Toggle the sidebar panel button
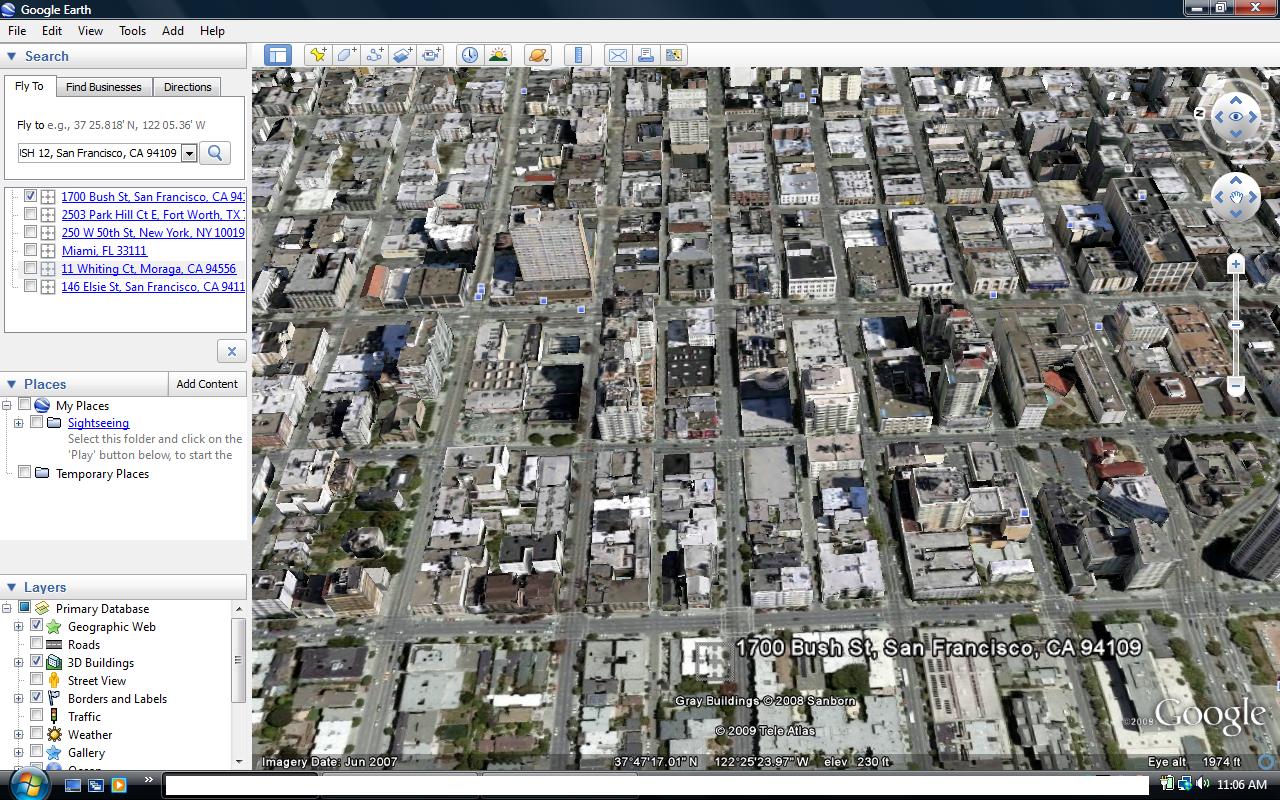The image size is (1280, 800). (277, 55)
